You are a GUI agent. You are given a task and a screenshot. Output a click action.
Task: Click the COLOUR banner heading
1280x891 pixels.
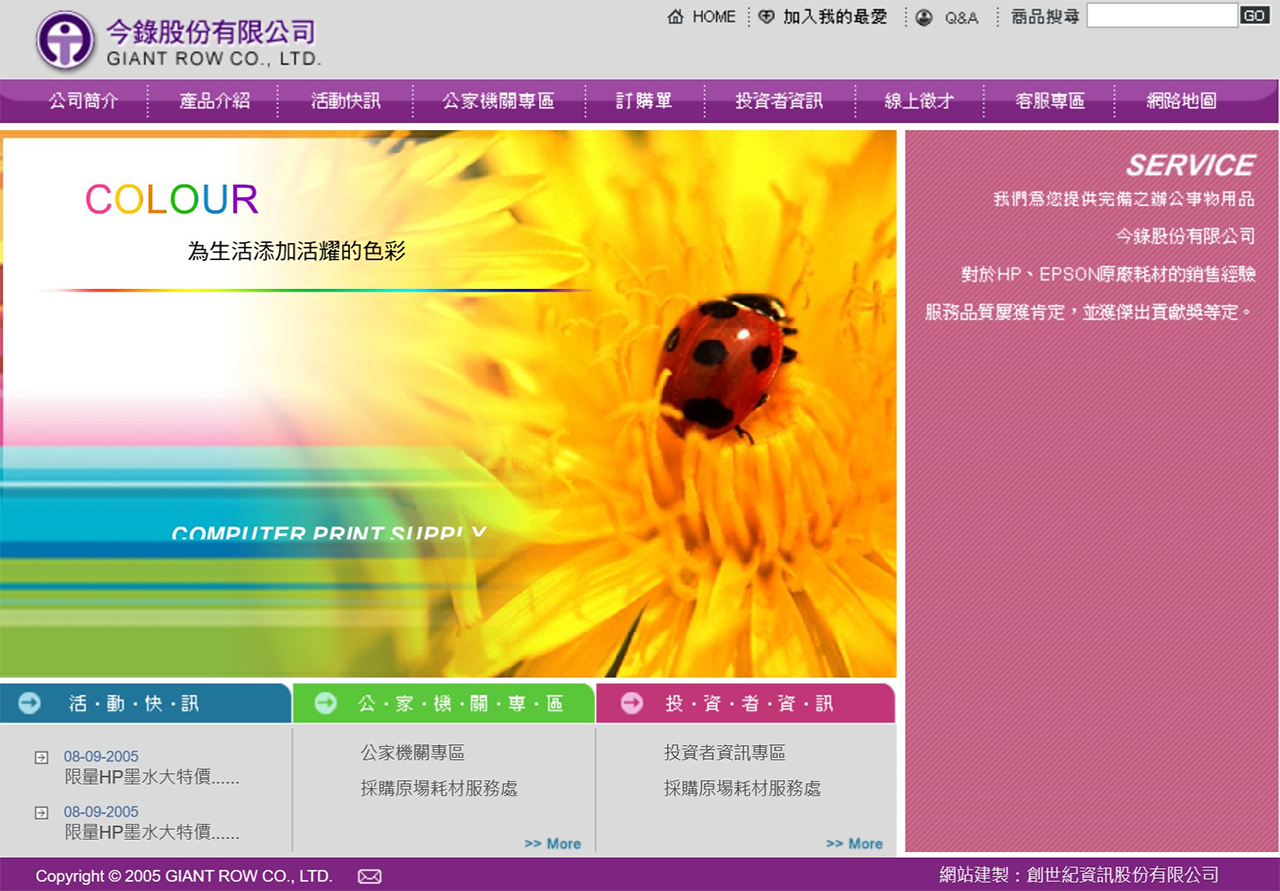point(171,200)
